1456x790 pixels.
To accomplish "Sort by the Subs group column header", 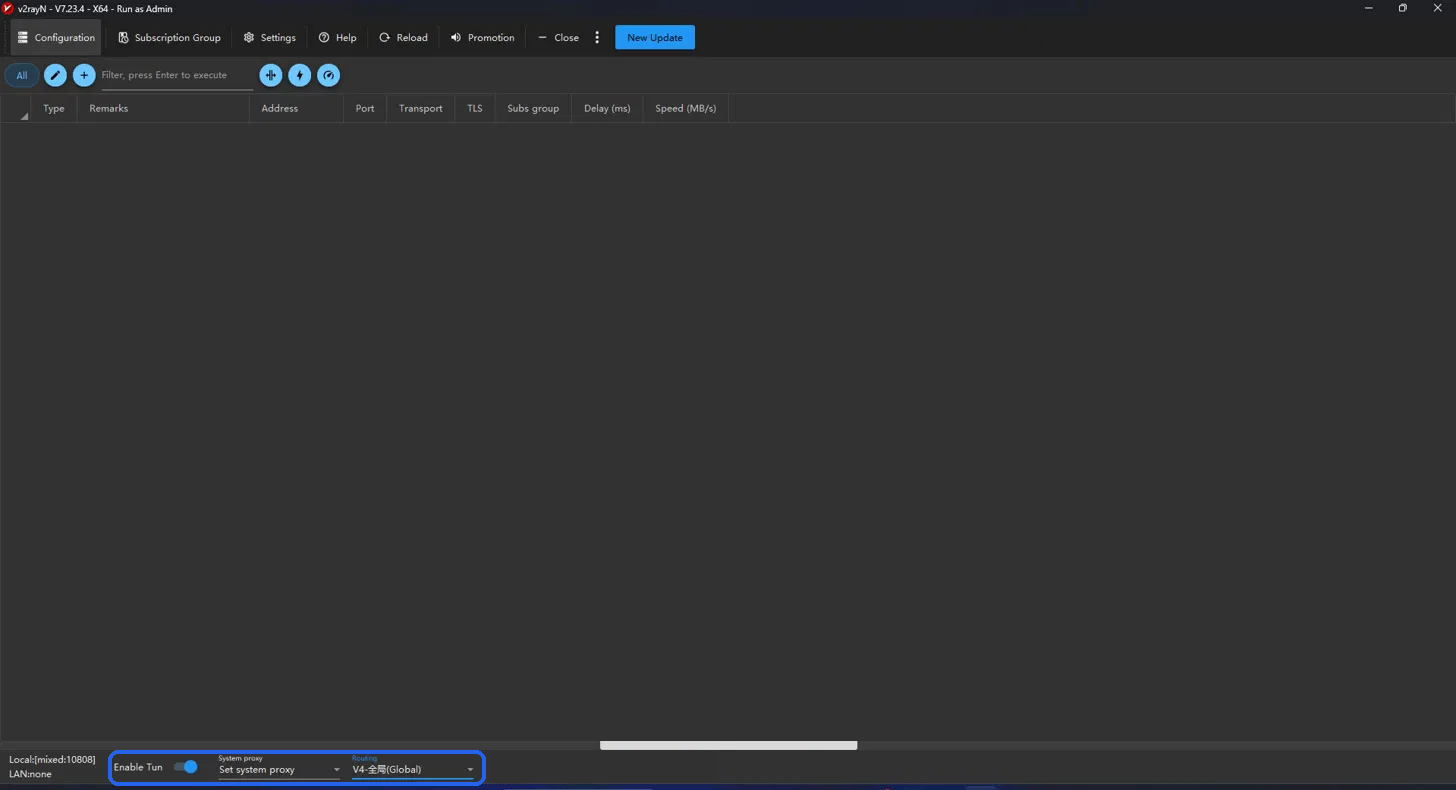I will point(533,108).
